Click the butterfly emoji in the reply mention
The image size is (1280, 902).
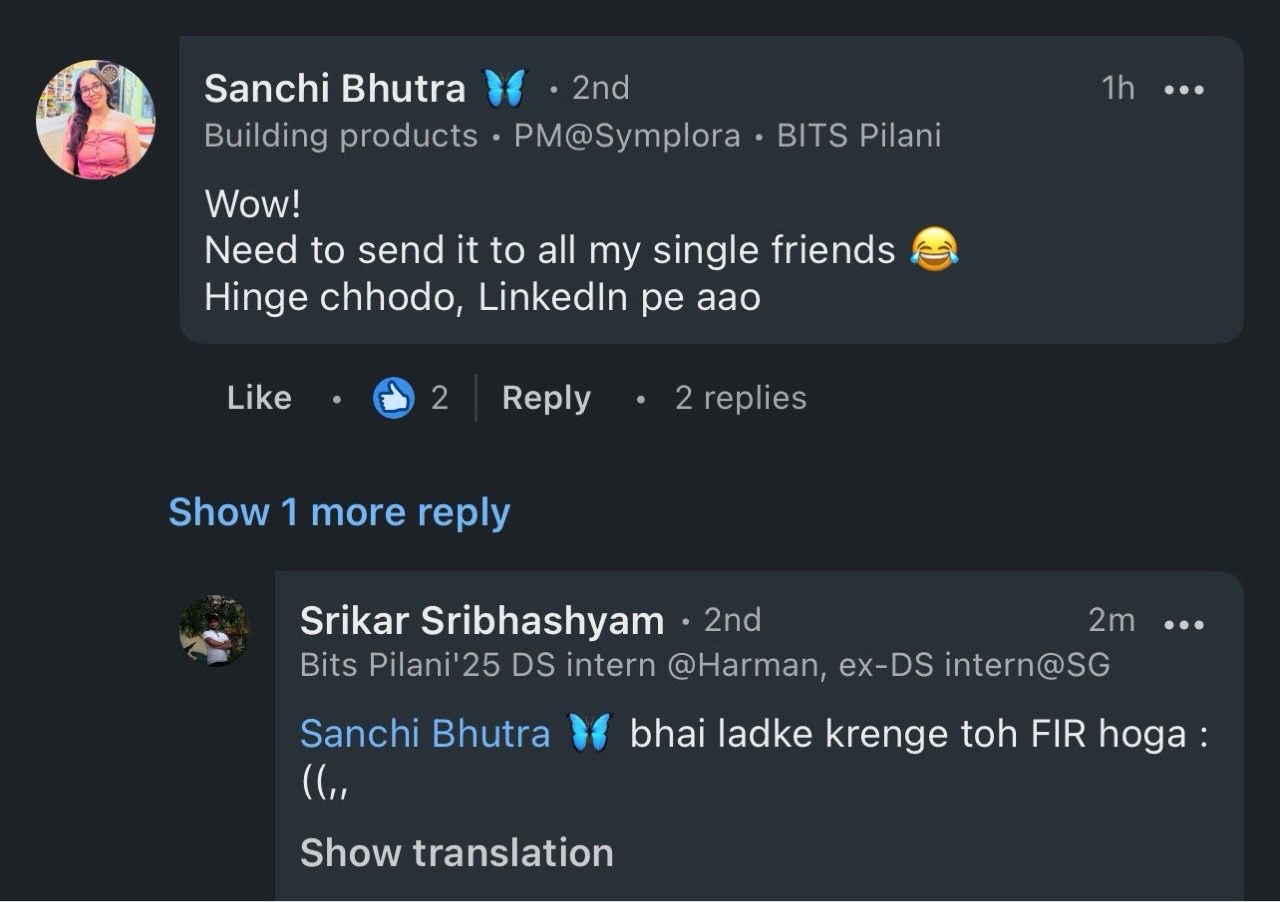589,734
